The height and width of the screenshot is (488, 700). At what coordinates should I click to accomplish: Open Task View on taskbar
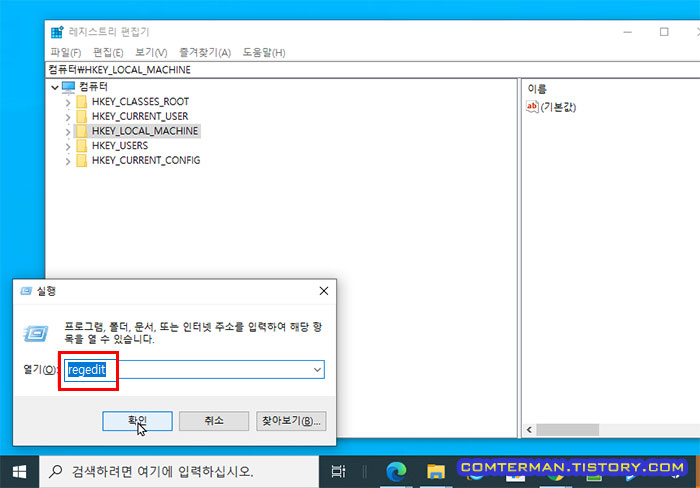click(338, 471)
